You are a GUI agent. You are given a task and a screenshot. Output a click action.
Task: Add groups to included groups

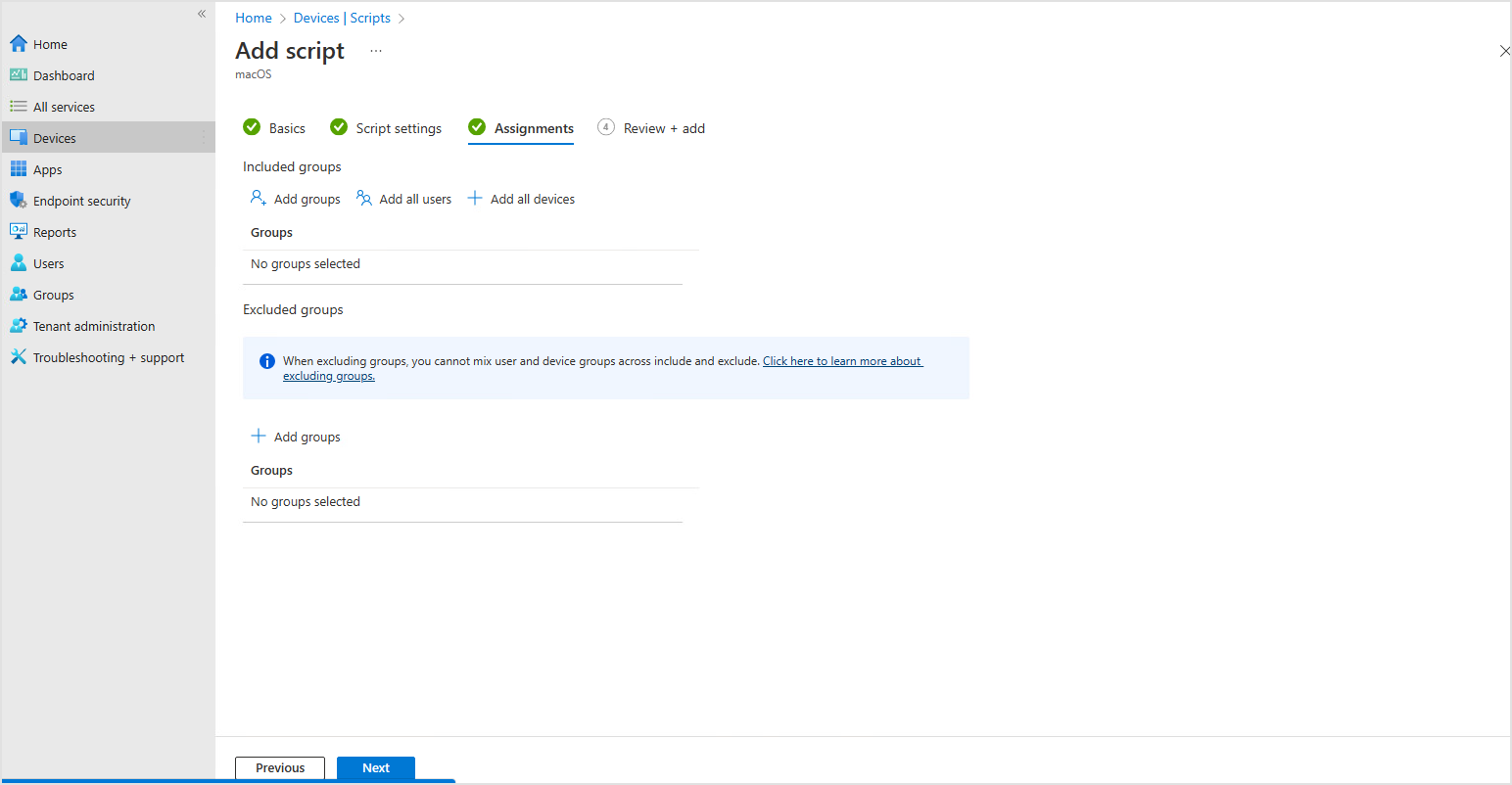point(295,198)
